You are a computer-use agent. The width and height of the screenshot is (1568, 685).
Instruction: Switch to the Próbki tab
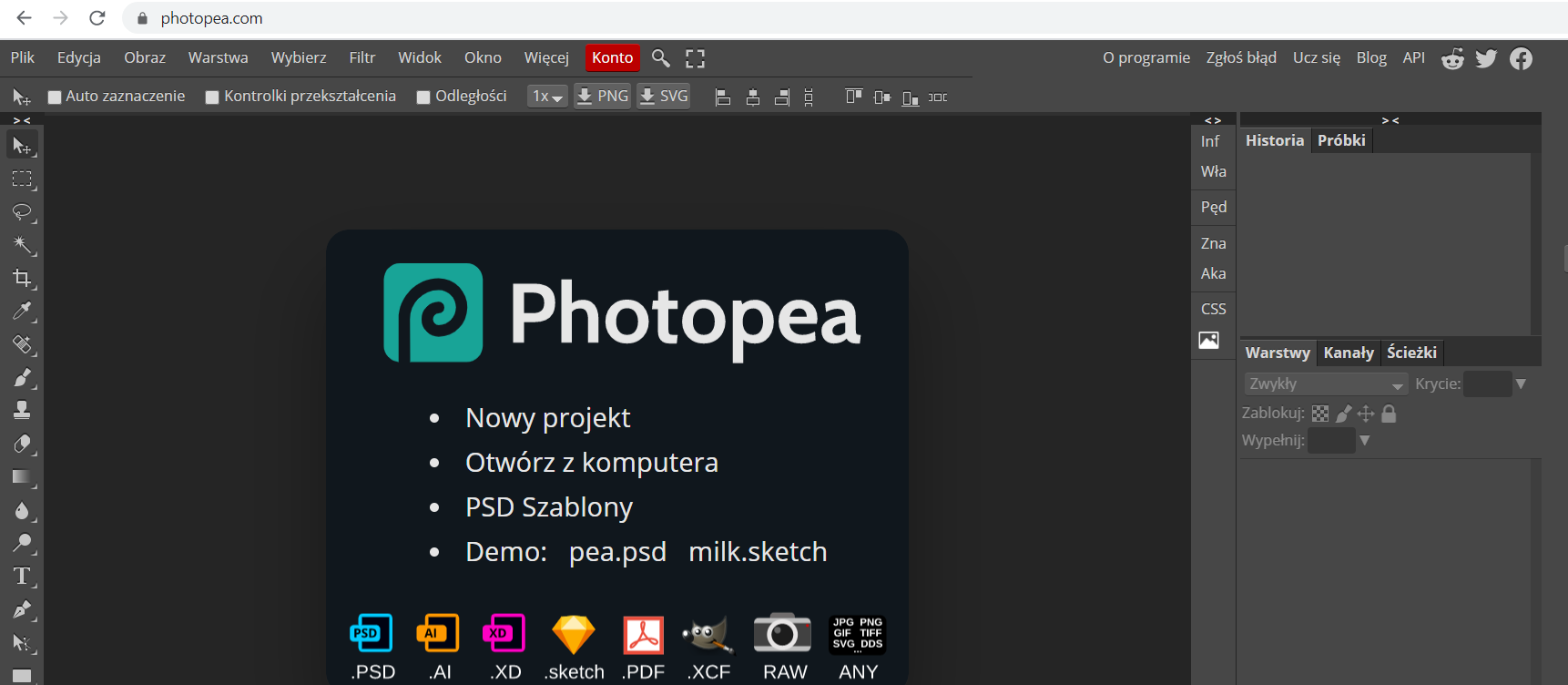(1341, 140)
